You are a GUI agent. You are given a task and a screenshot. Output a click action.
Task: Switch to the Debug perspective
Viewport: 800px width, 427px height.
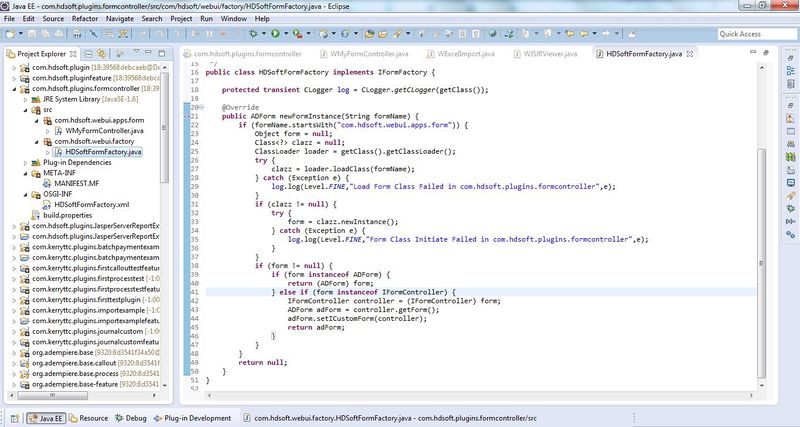(x=130, y=418)
